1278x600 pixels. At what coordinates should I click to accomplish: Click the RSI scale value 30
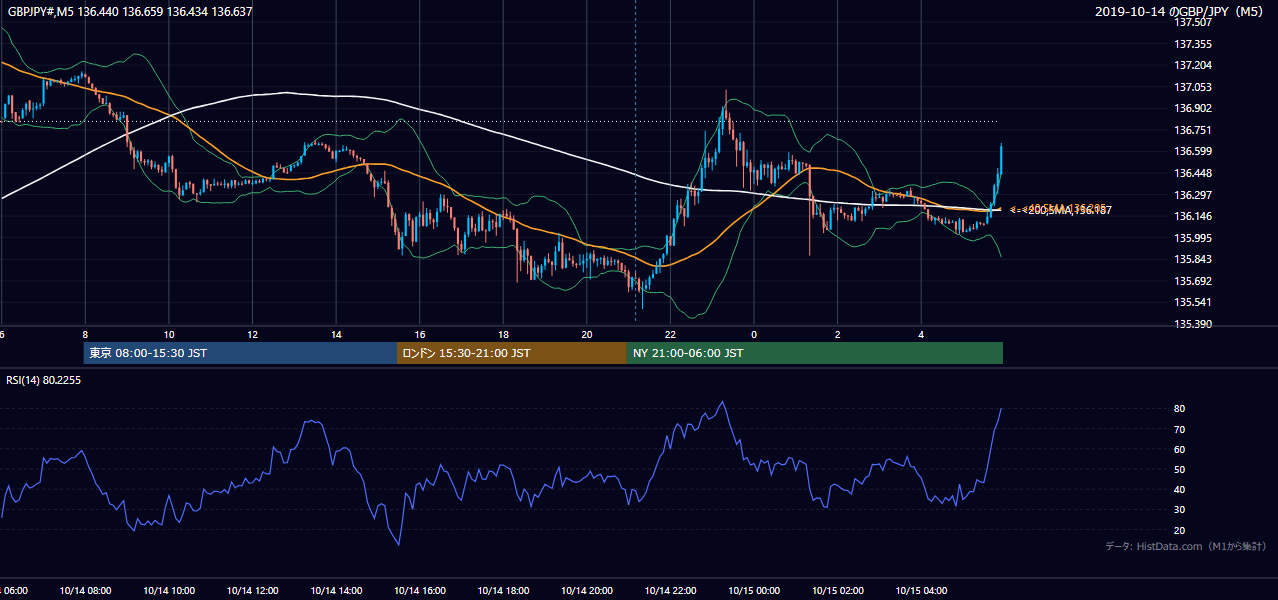point(1180,510)
